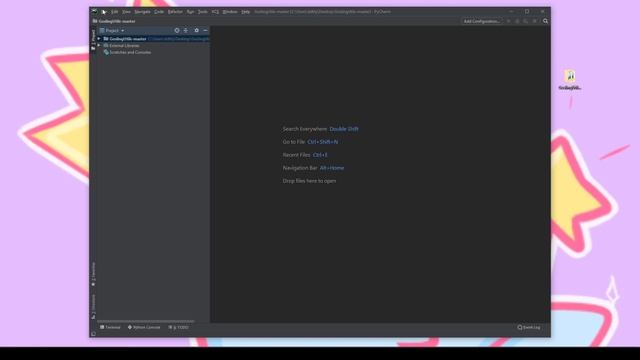Click the Search Everywhere hint text in editor
This screenshot has height=360, width=640.
click(320, 129)
